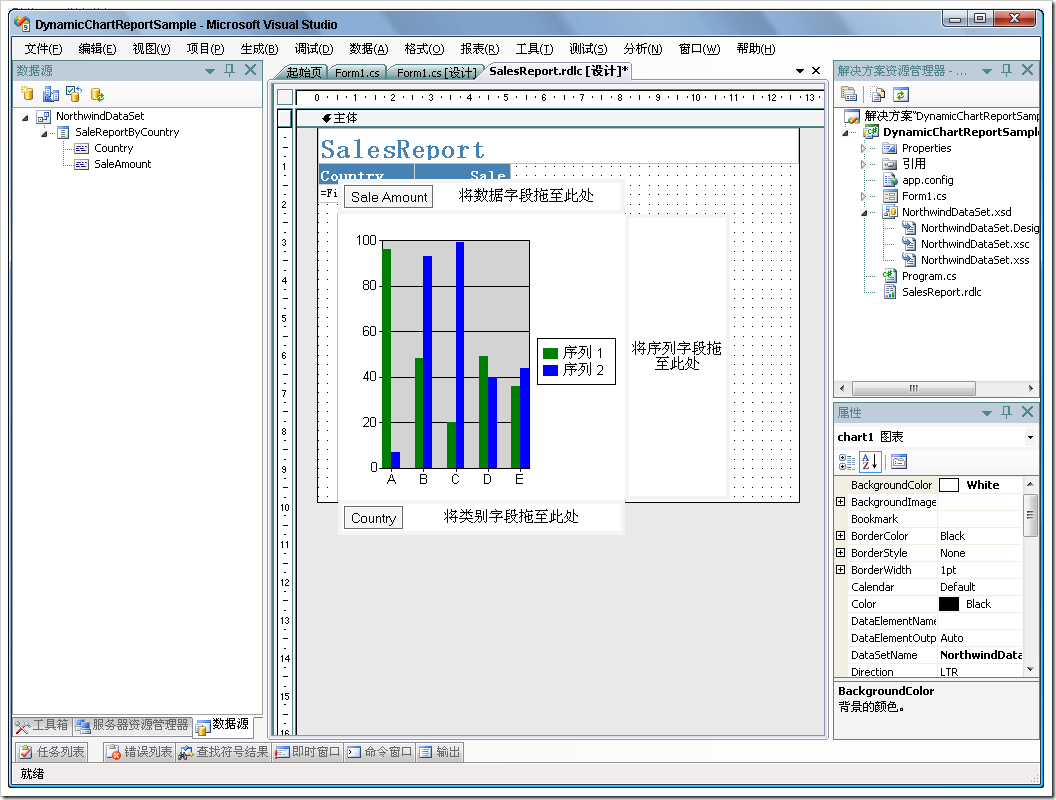Select the Properties folder icon
Image resolution: width=1056 pixels, height=800 pixels.
click(x=890, y=148)
